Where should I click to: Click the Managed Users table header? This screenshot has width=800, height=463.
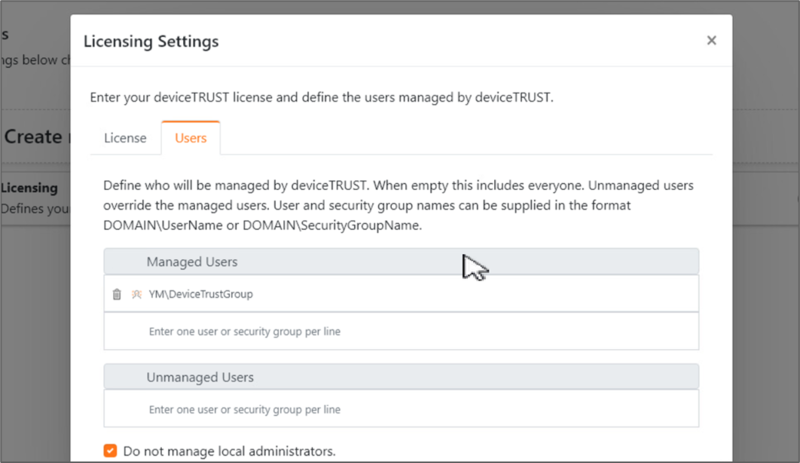tap(401, 261)
